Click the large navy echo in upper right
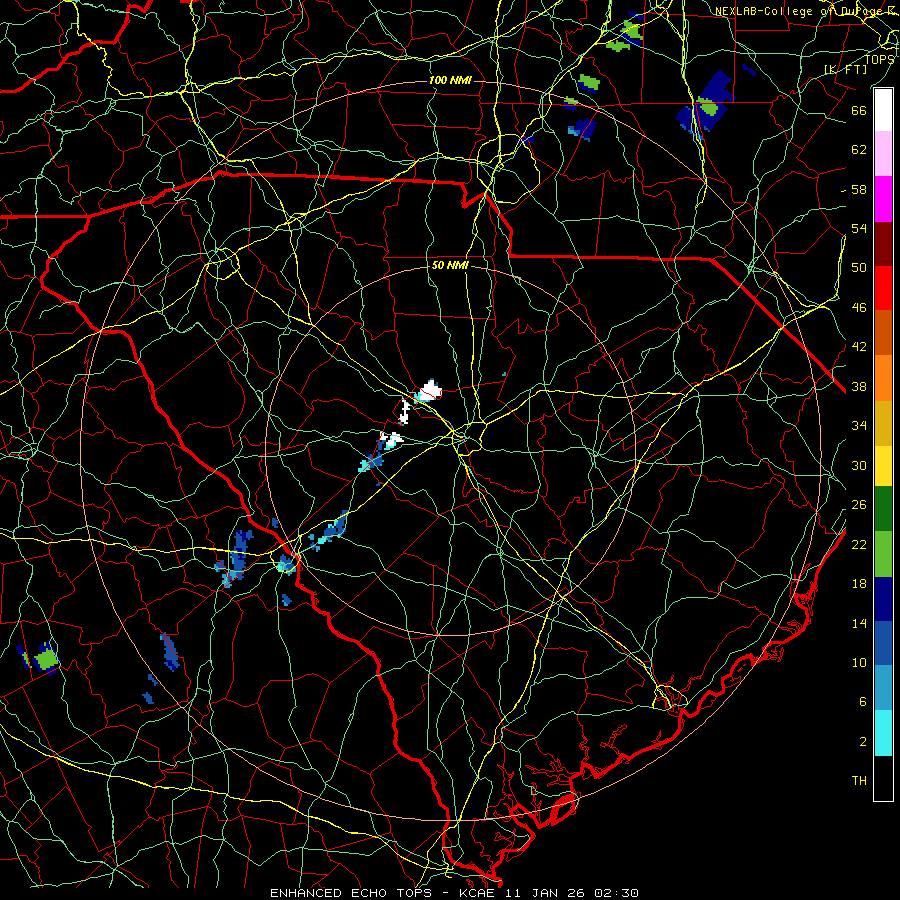 (x=705, y=103)
